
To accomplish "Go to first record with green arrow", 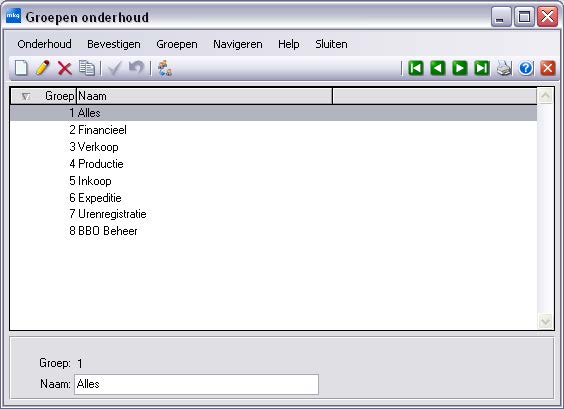I will (x=416, y=68).
